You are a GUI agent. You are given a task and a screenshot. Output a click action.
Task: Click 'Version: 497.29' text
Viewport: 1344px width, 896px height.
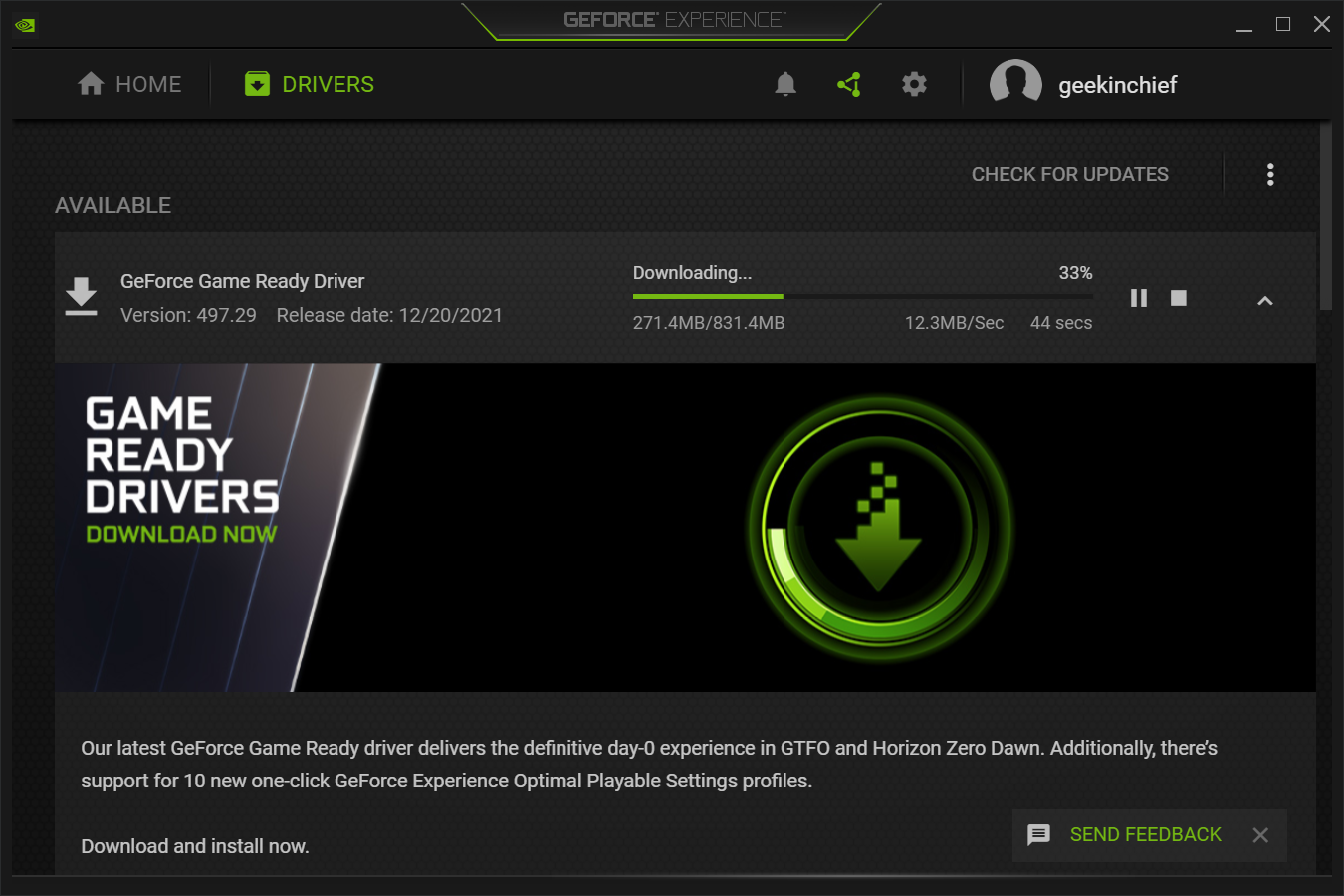[x=188, y=315]
